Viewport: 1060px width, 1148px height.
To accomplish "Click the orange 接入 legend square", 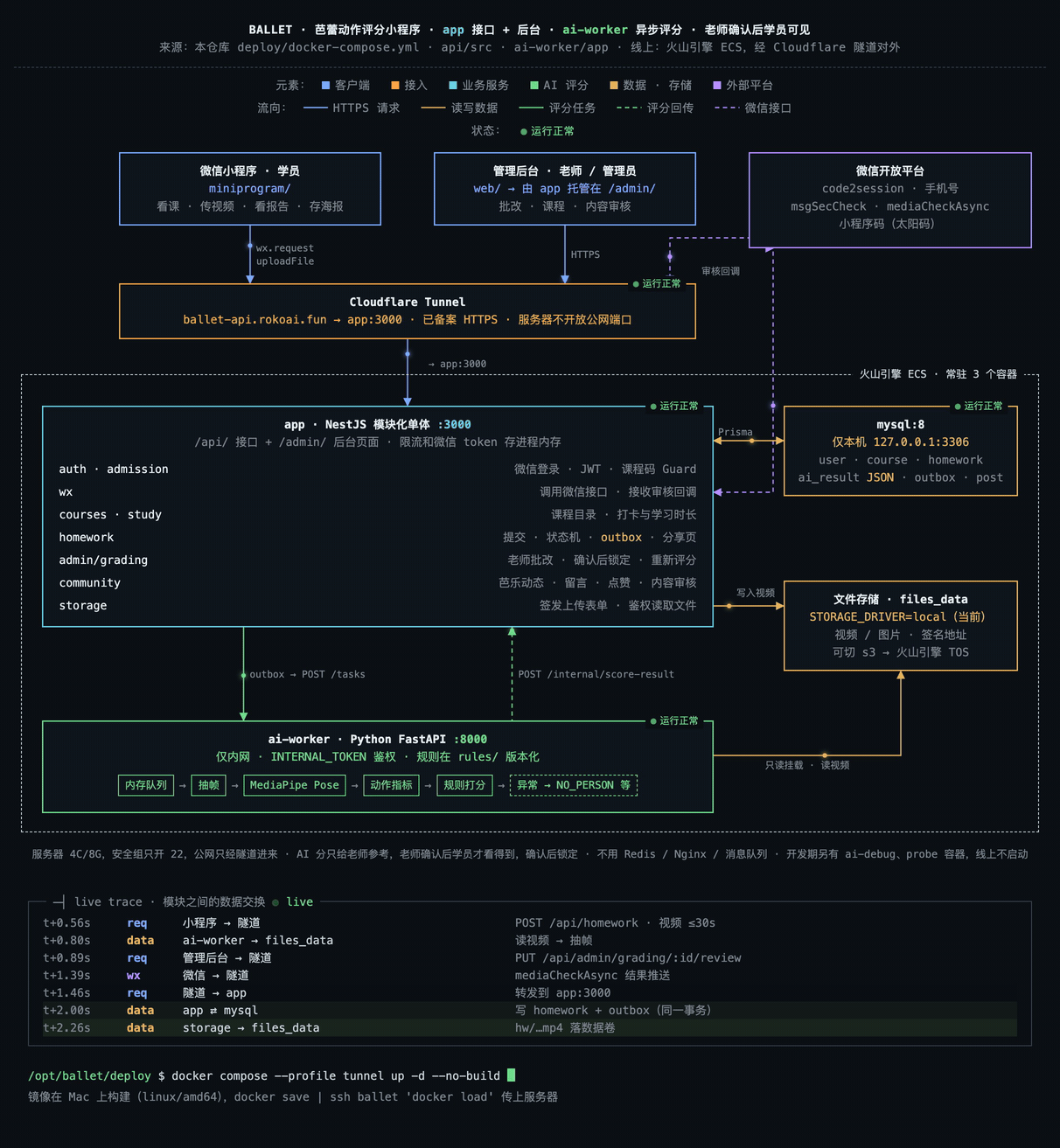I will click(395, 85).
